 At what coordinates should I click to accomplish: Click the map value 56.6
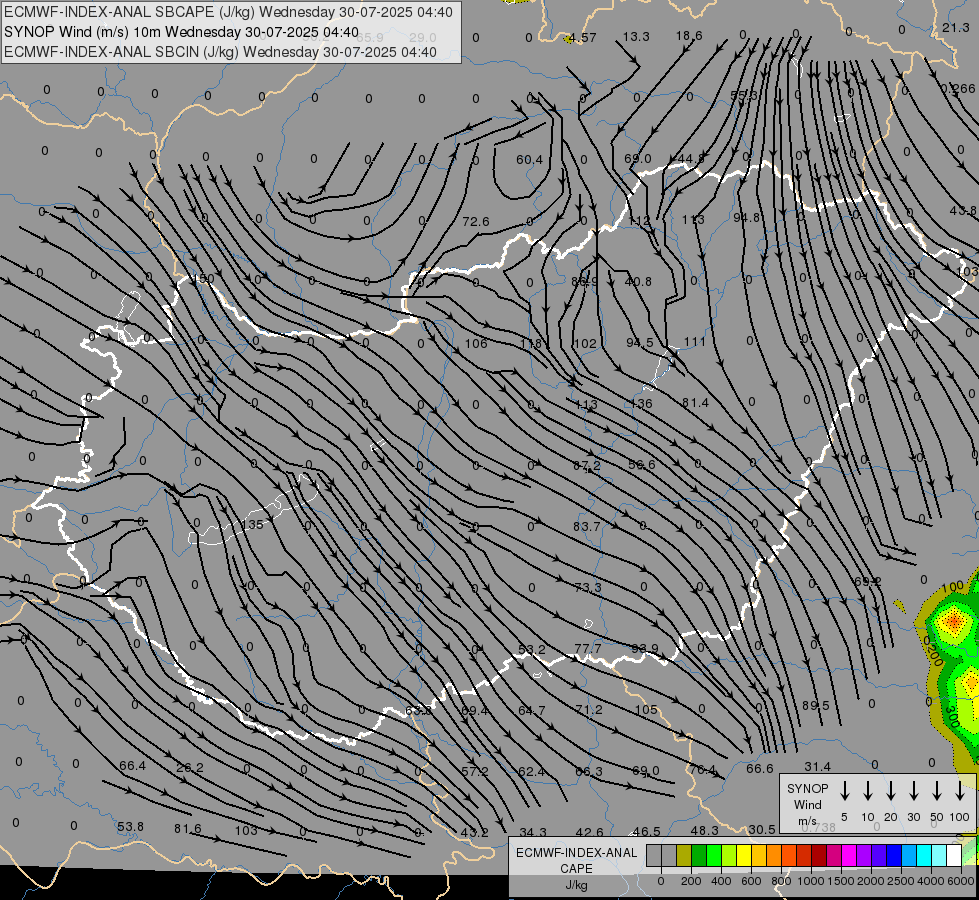(x=642, y=465)
